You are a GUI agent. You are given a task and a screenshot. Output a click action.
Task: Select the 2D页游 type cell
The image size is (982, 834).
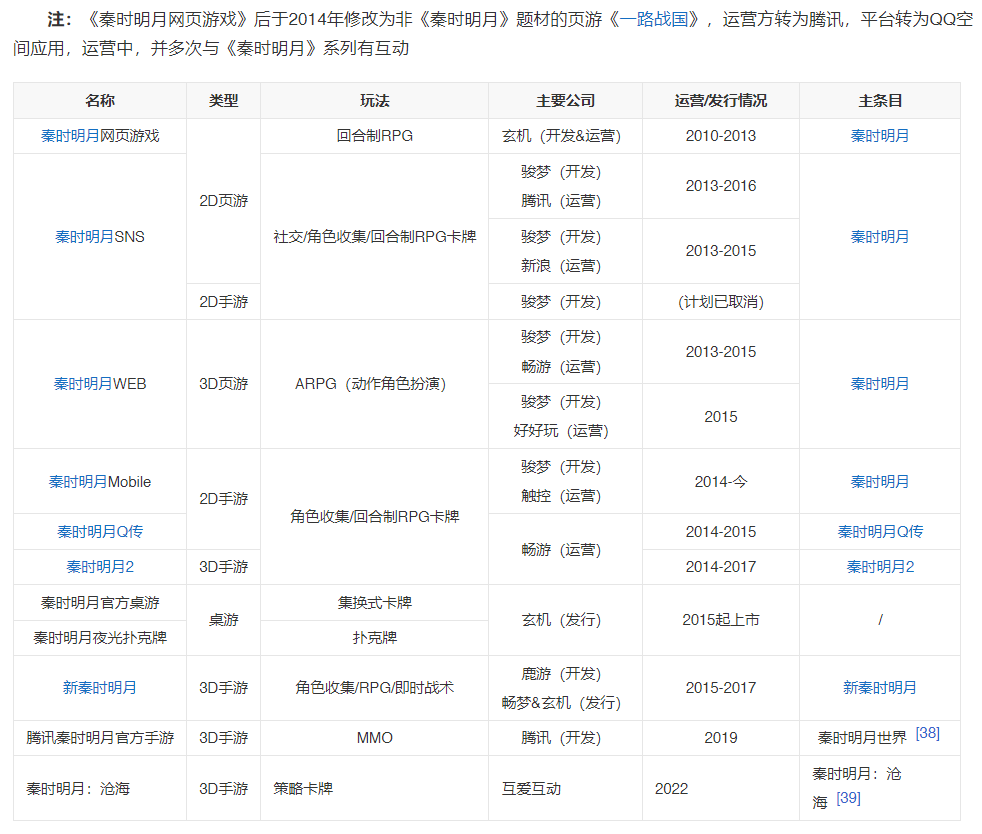click(224, 201)
